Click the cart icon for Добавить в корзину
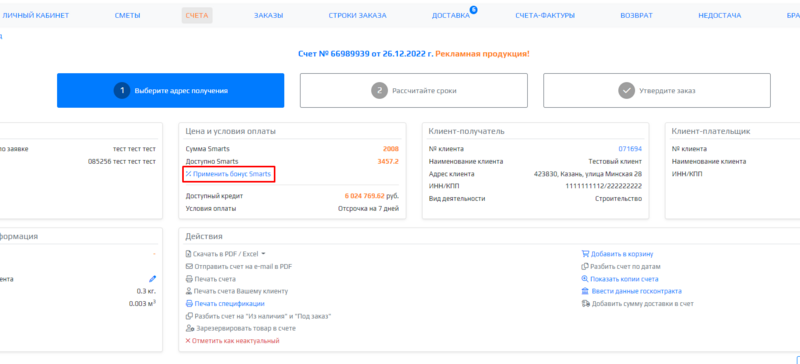Viewport: 800px width, 364px height. click(x=585, y=254)
